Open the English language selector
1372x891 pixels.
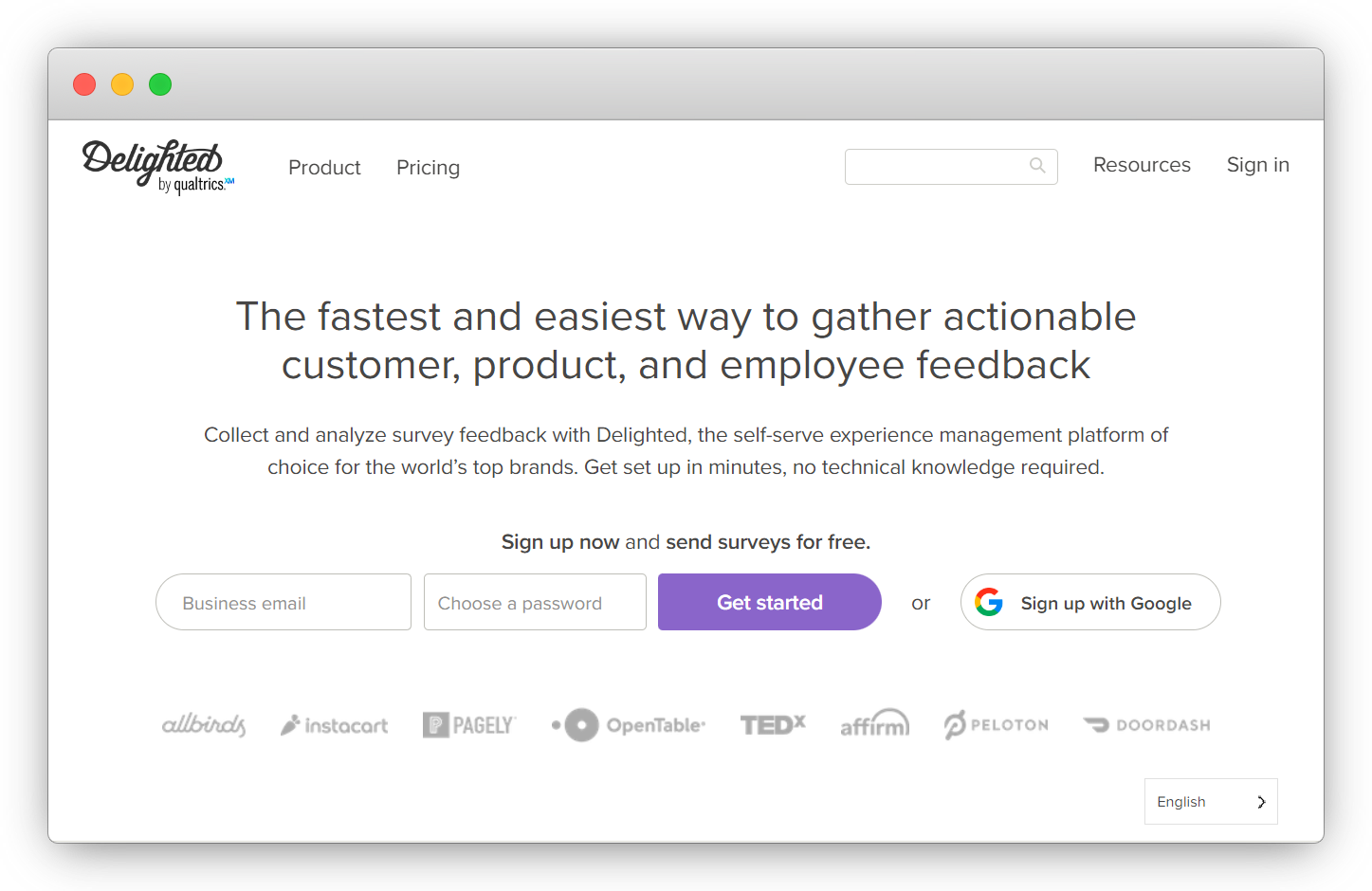pos(1211,802)
